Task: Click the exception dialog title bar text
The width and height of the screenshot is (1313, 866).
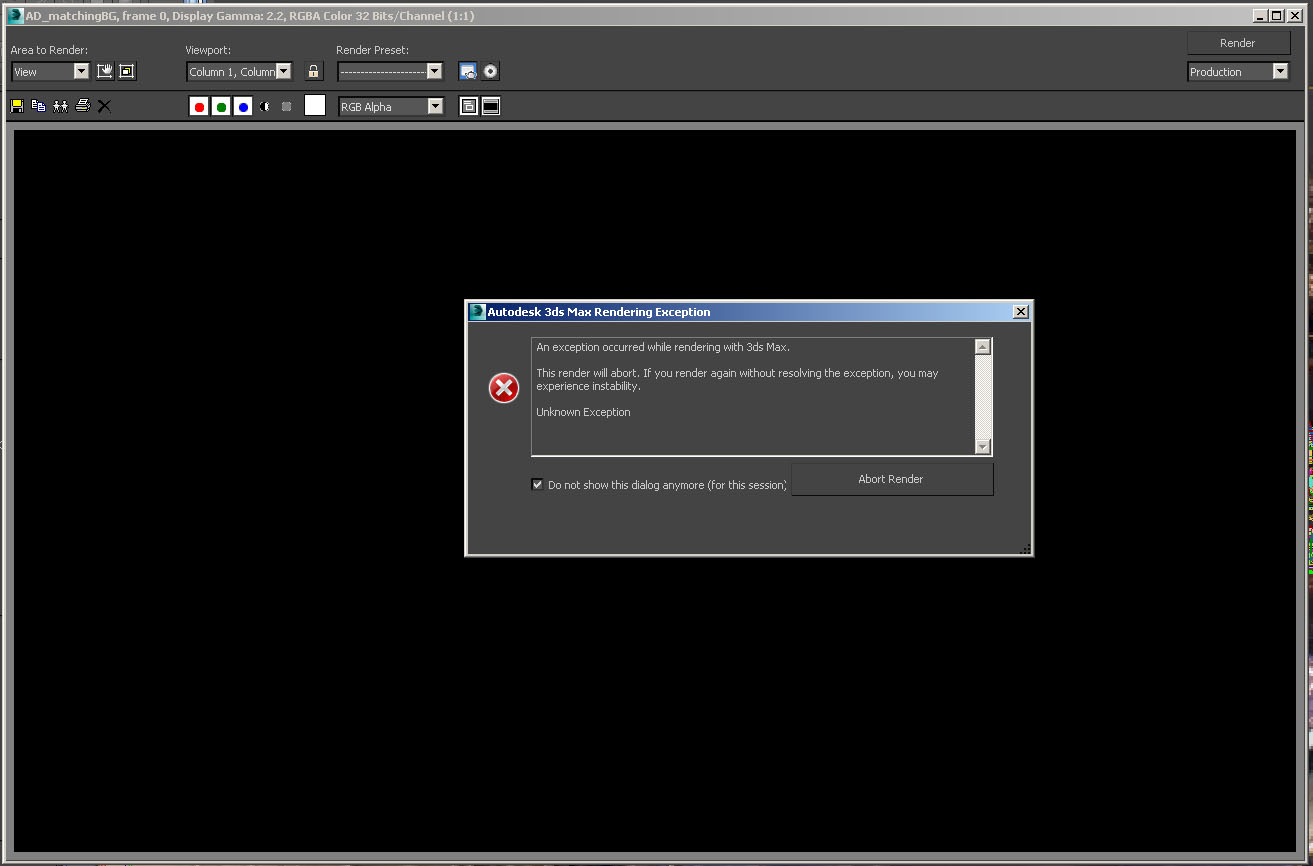Action: click(x=599, y=312)
